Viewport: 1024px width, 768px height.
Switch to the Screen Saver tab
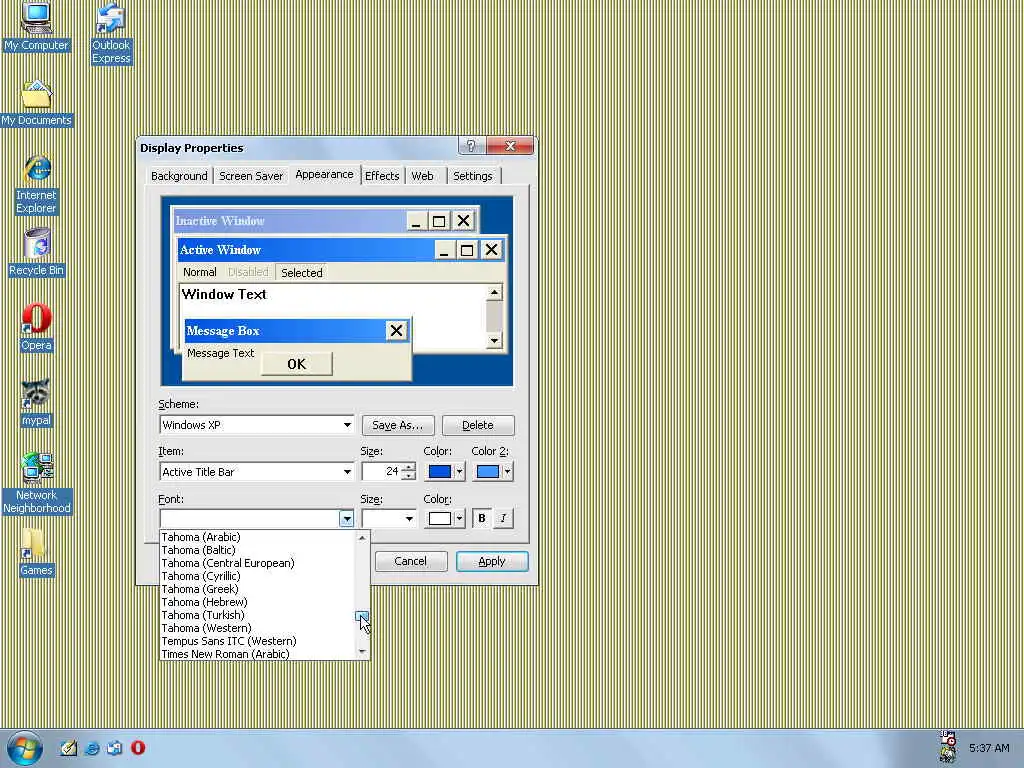tap(251, 176)
